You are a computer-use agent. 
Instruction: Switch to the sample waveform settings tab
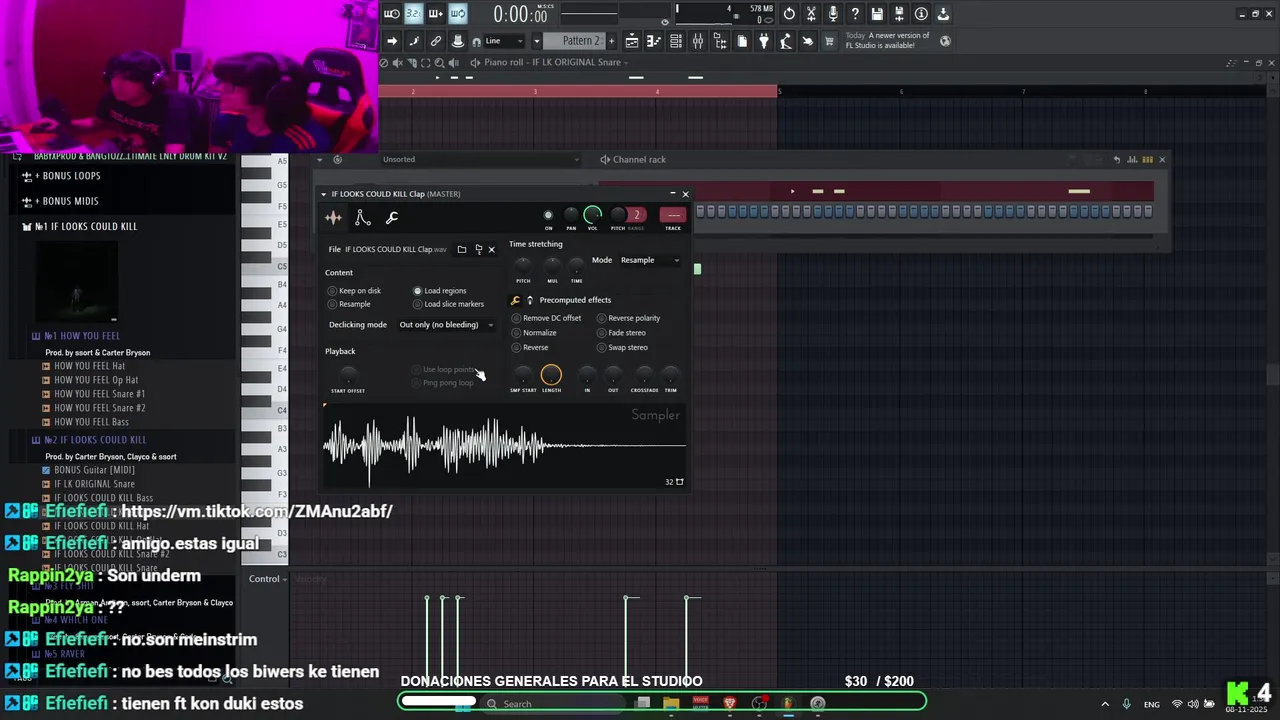[x=333, y=218]
